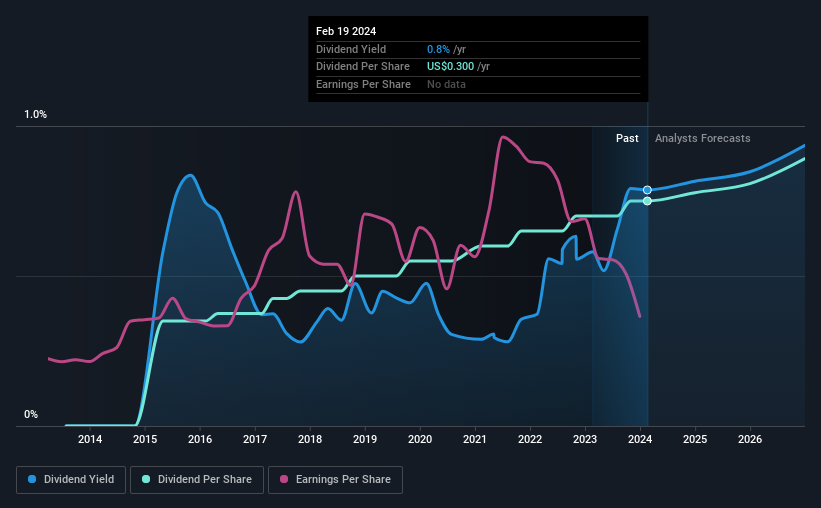Click the 'No data' earnings value
This screenshot has width=821, height=508.
[x=446, y=84]
